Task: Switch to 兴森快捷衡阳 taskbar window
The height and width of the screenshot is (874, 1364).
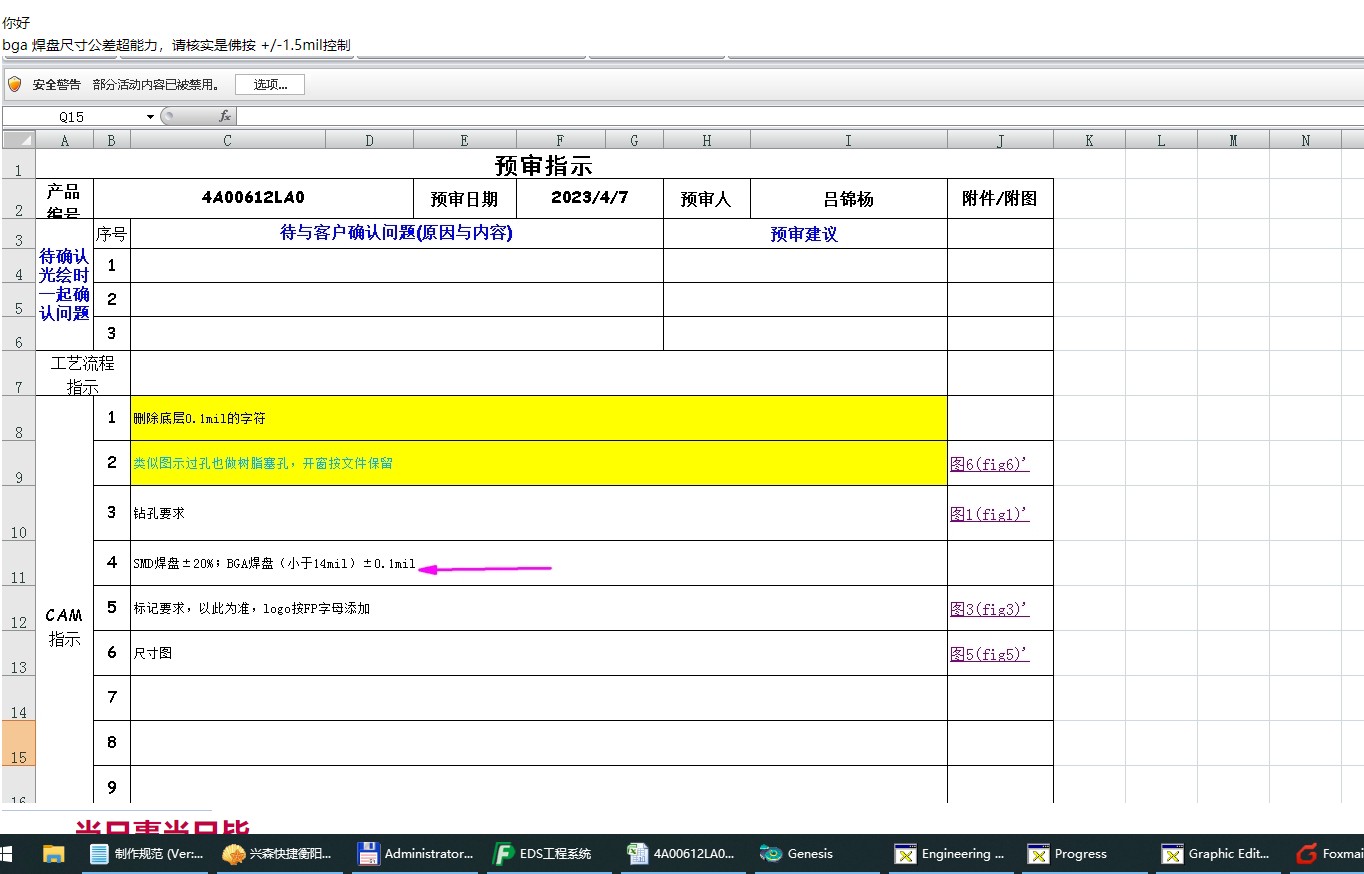Action: pos(279,854)
